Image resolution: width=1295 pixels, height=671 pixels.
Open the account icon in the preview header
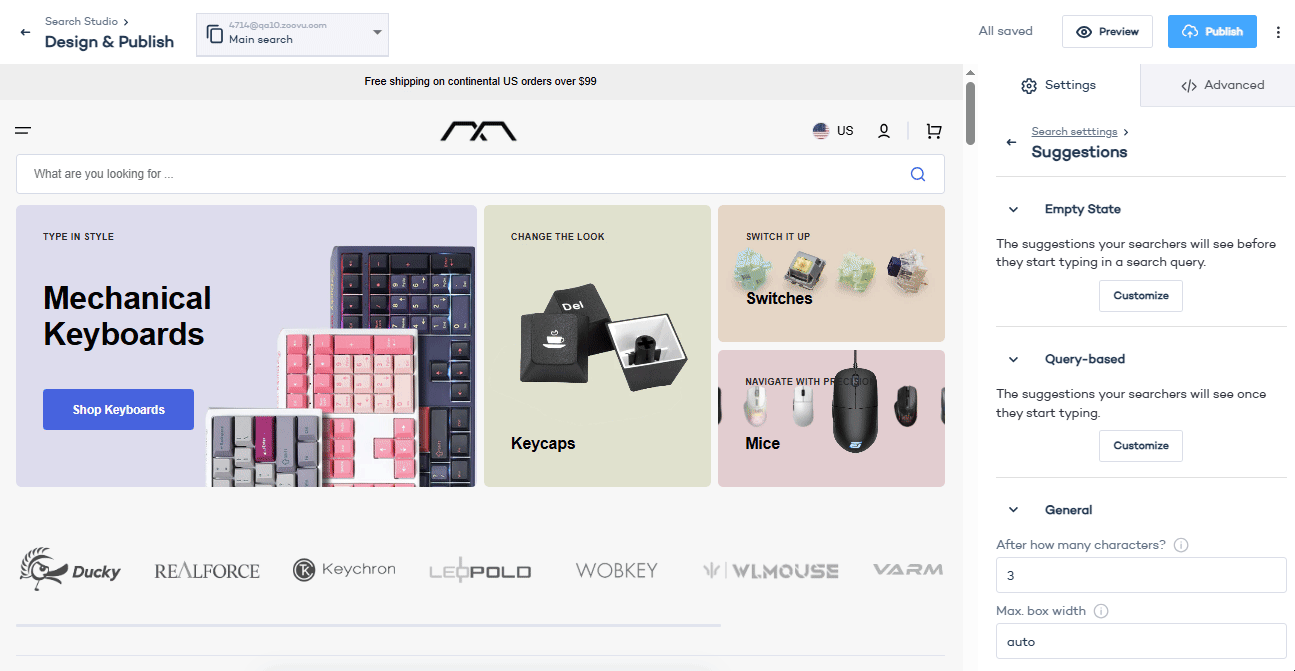point(883,130)
